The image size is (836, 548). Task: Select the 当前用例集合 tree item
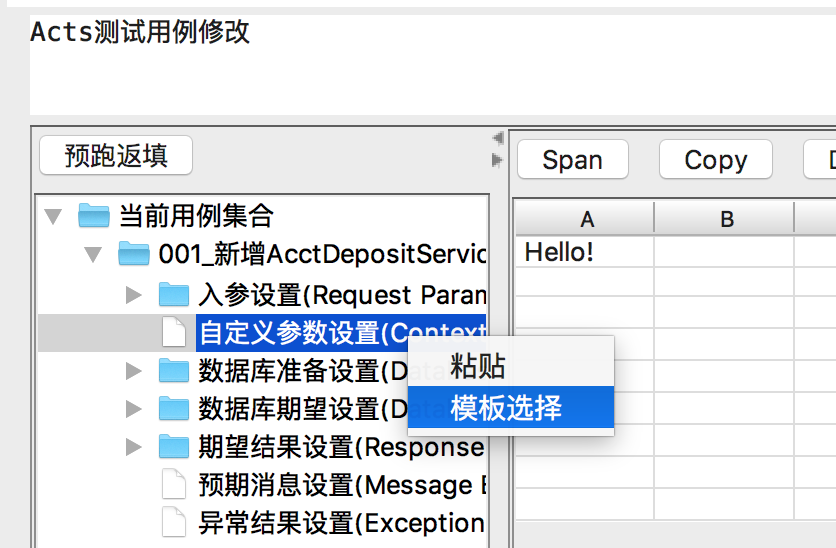[196, 216]
